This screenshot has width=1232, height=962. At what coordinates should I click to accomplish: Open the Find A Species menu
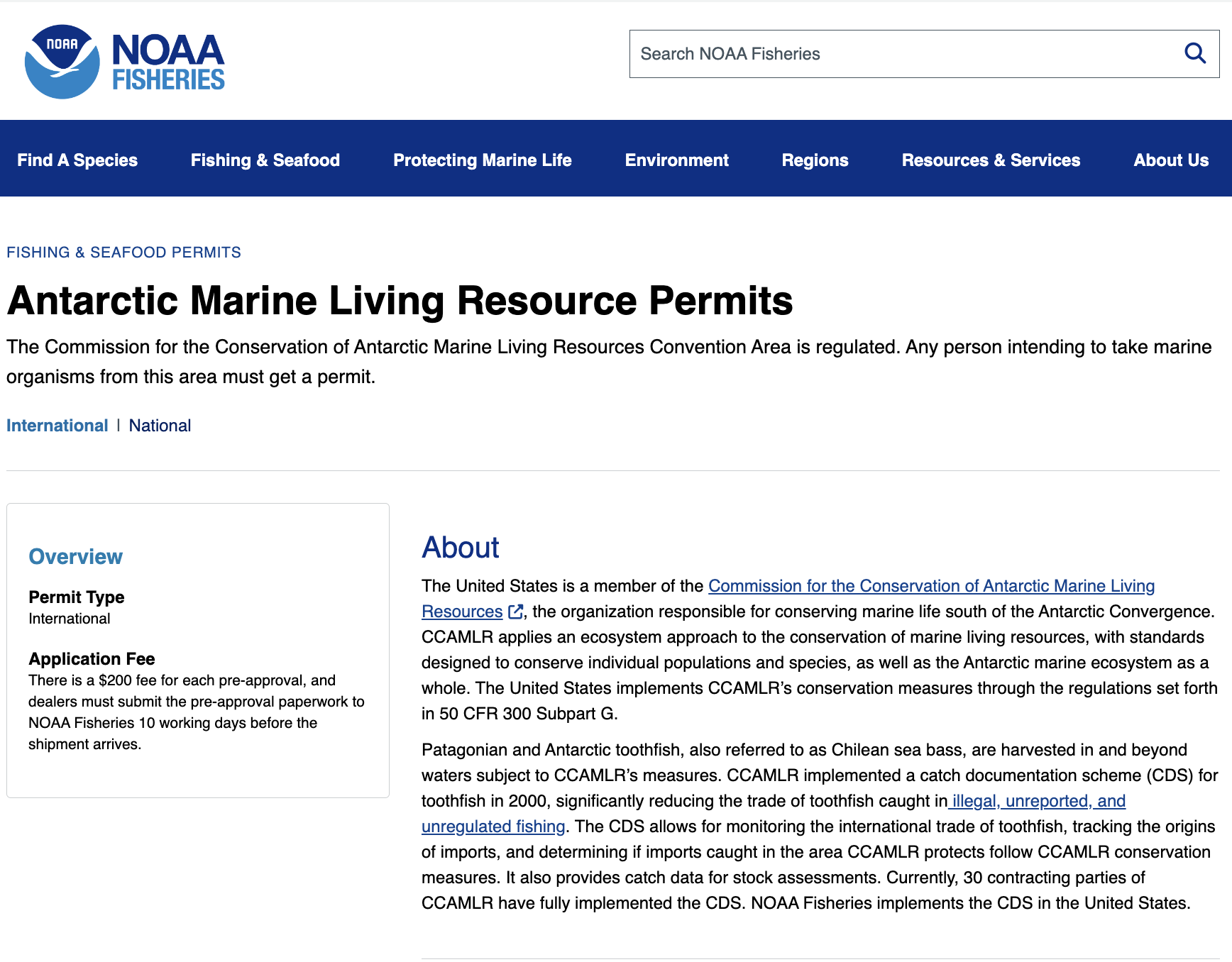(77, 160)
